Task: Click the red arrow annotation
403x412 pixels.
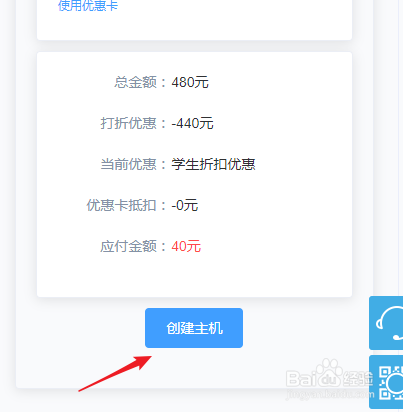Action: click(115, 373)
